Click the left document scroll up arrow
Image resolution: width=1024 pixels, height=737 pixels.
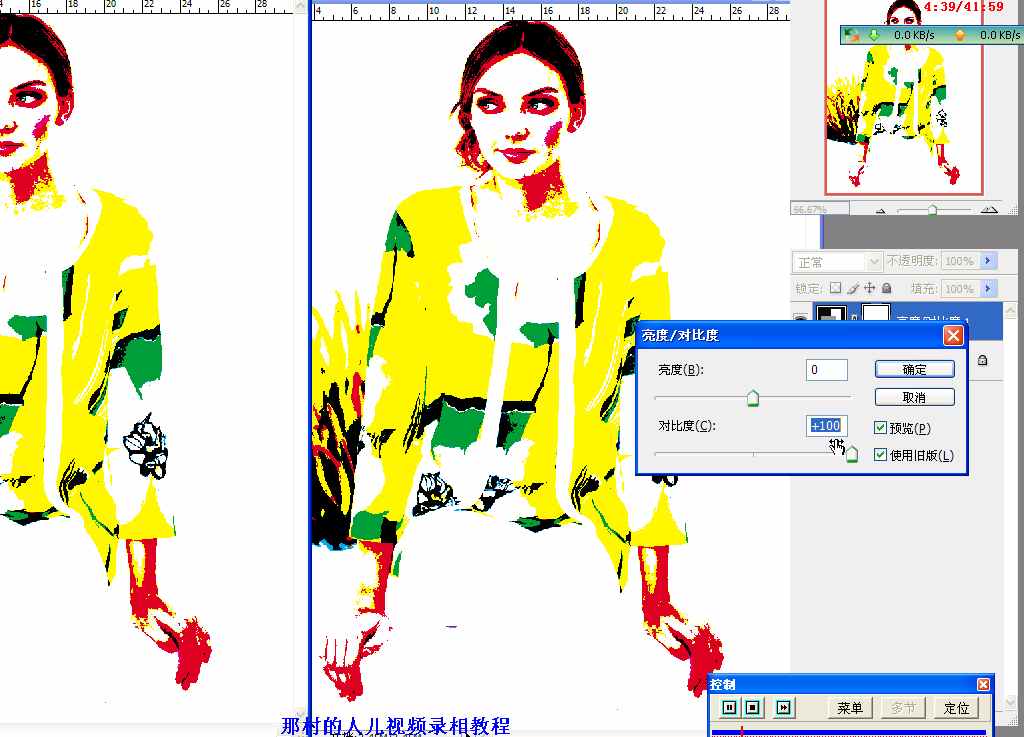[x=300, y=7]
